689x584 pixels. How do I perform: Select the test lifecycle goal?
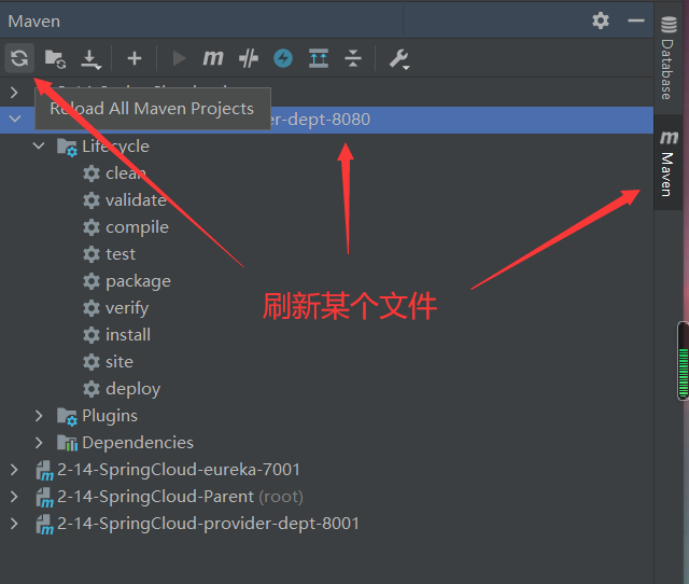point(120,254)
